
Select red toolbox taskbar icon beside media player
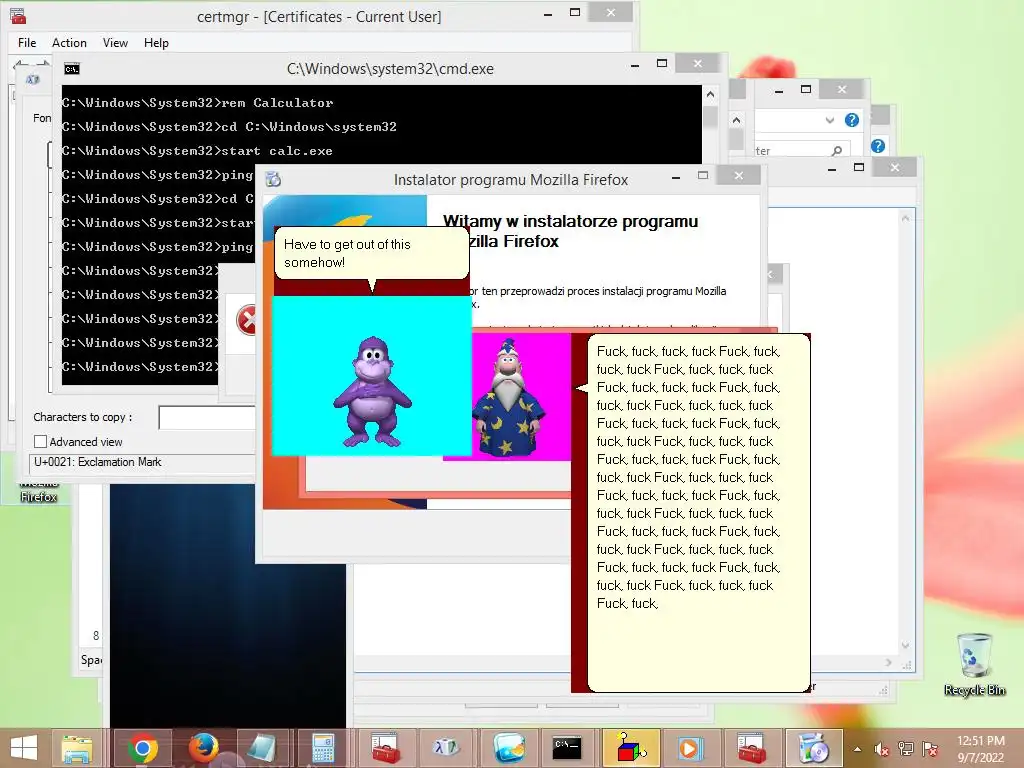coord(751,748)
